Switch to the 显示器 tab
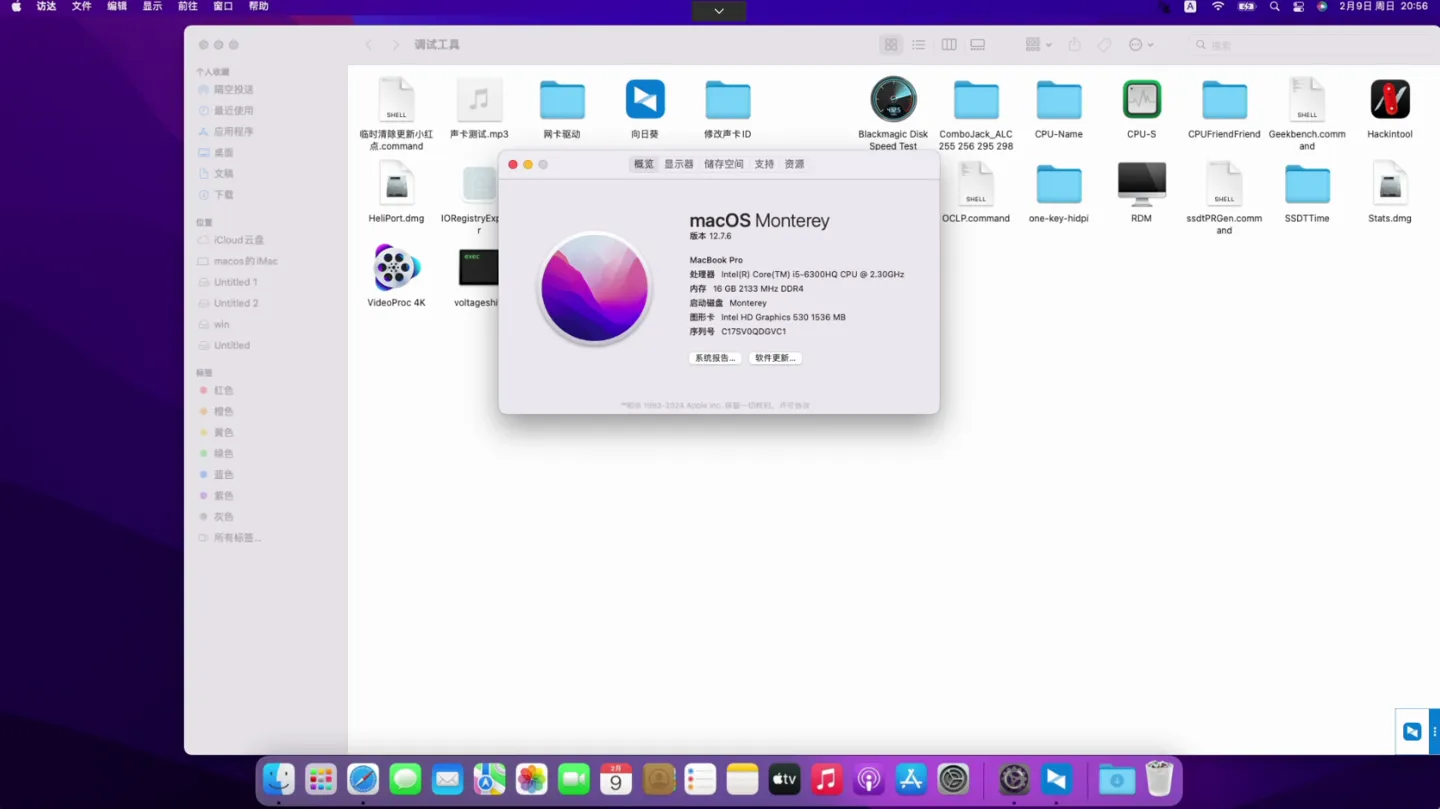The image size is (1440, 809). click(x=678, y=164)
